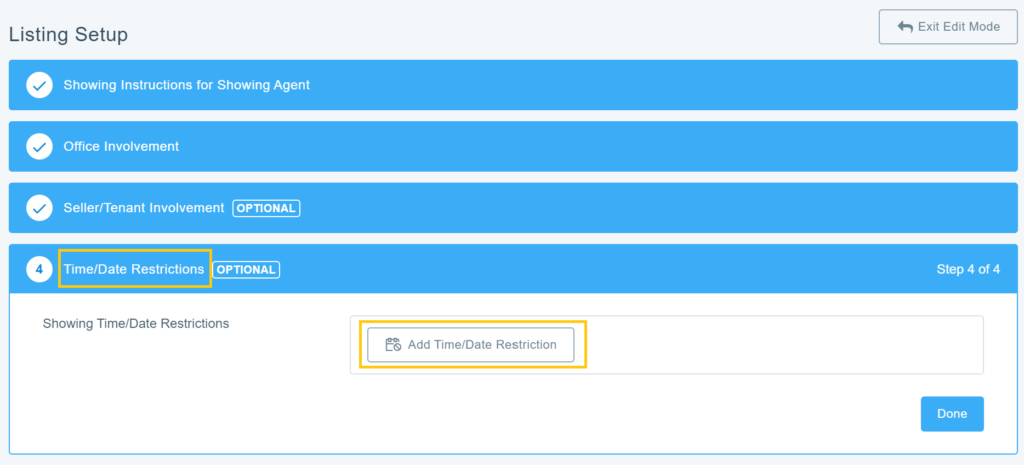The image size is (1024, 465).
Task: Click the Listing Setup page heading
Action: [68, 35]
